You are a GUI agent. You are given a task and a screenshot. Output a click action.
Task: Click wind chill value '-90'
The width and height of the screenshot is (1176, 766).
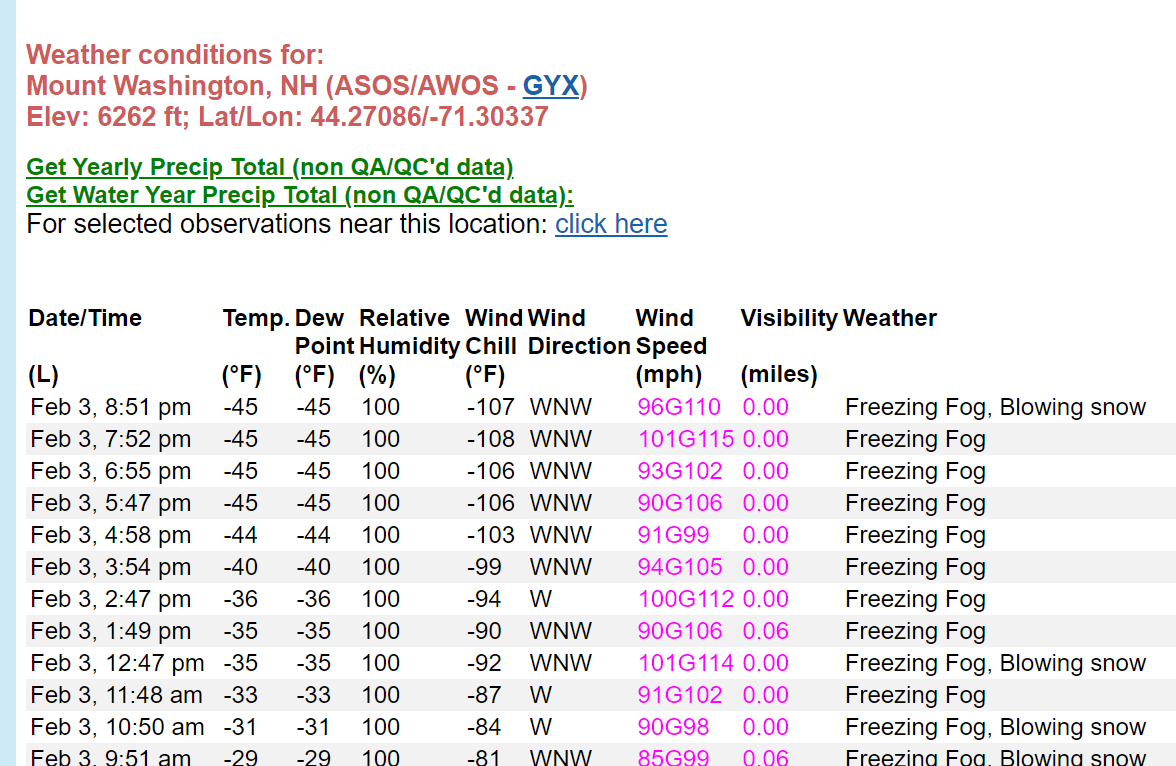coord(484,631)
